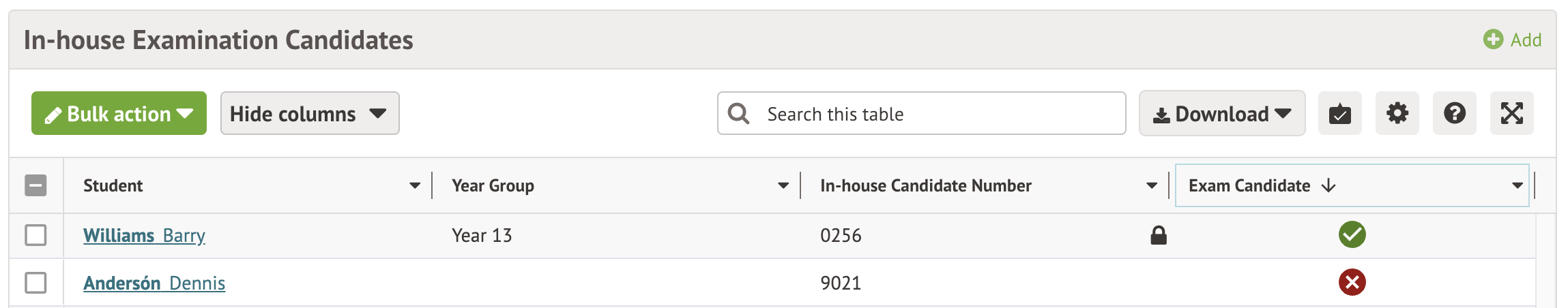Open the calendar checkmark icon button
Image resolution: width=1568 pixels, height=308 pixels.
coord(1339,114)
